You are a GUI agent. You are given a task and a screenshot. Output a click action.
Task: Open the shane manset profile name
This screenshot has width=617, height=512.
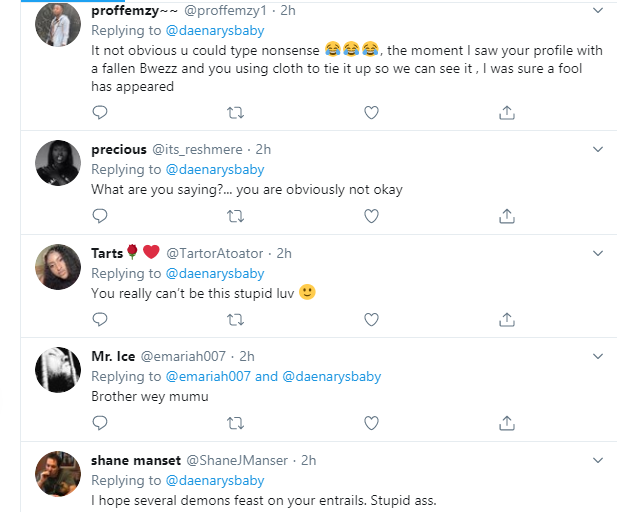pyautogui.click(x=136, y=460)
